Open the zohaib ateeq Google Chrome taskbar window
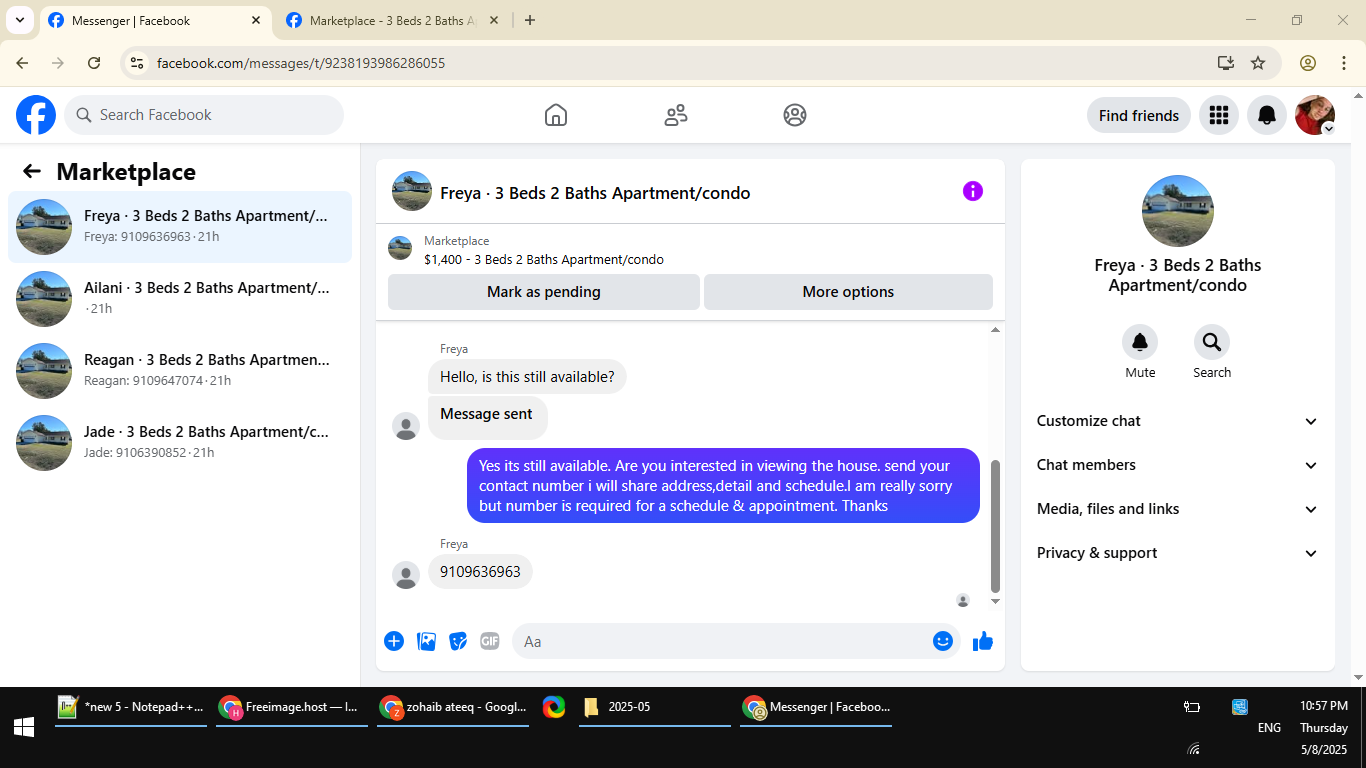 pyautogui.click(x=453, y=707)
